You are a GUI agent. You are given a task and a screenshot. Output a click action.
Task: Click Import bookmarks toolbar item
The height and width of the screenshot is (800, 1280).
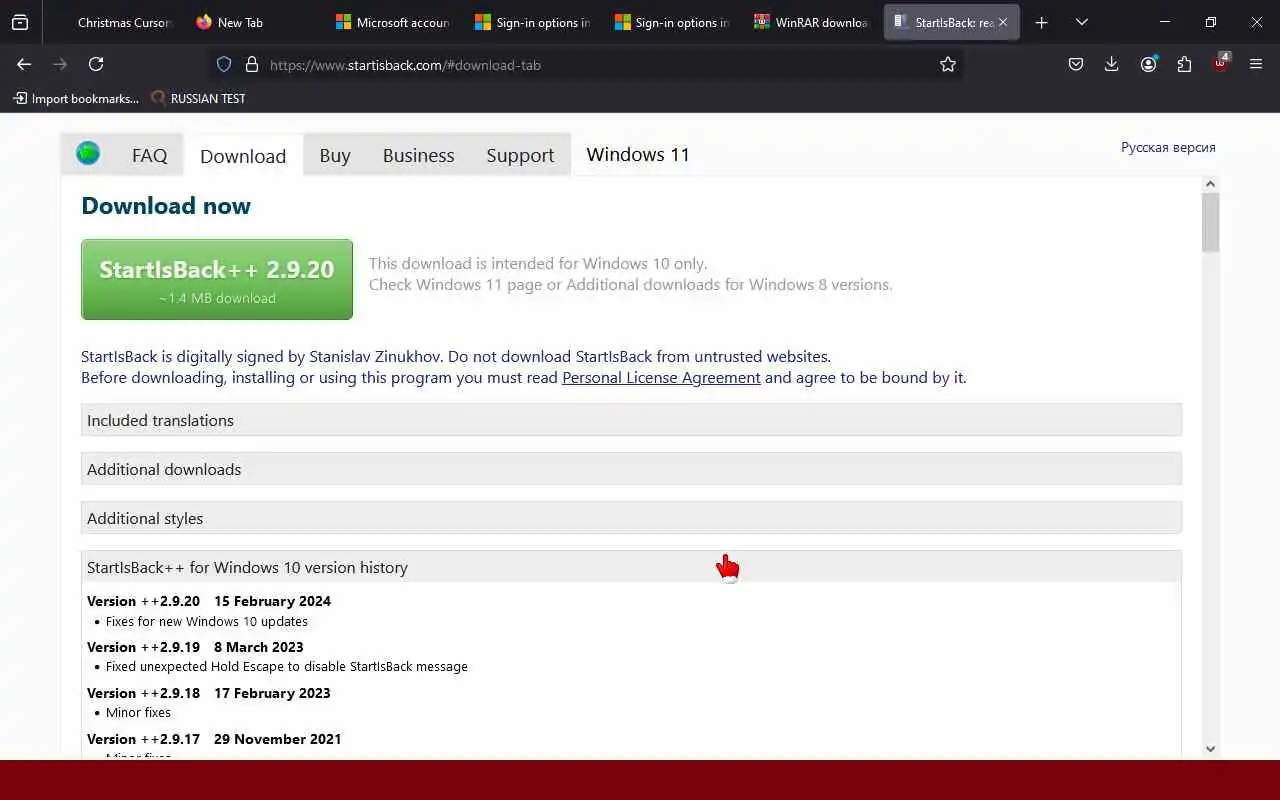76,98
